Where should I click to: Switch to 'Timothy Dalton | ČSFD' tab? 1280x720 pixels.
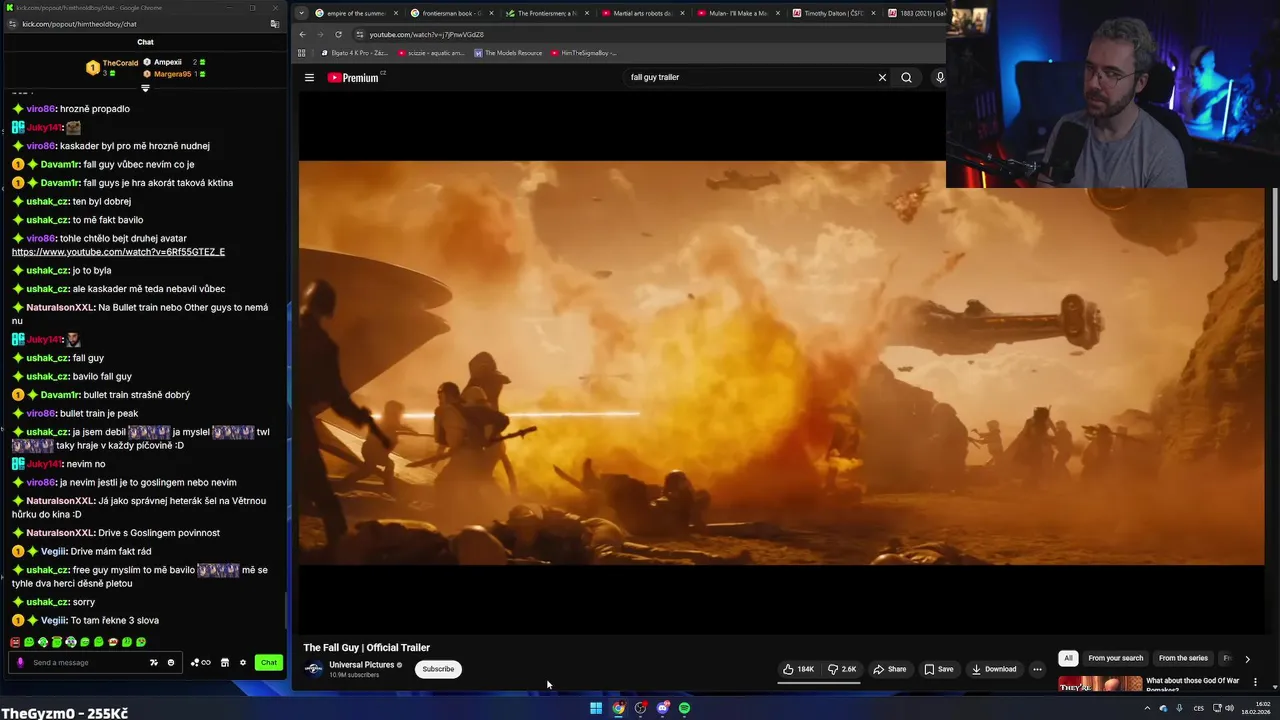tap(833, 13)
